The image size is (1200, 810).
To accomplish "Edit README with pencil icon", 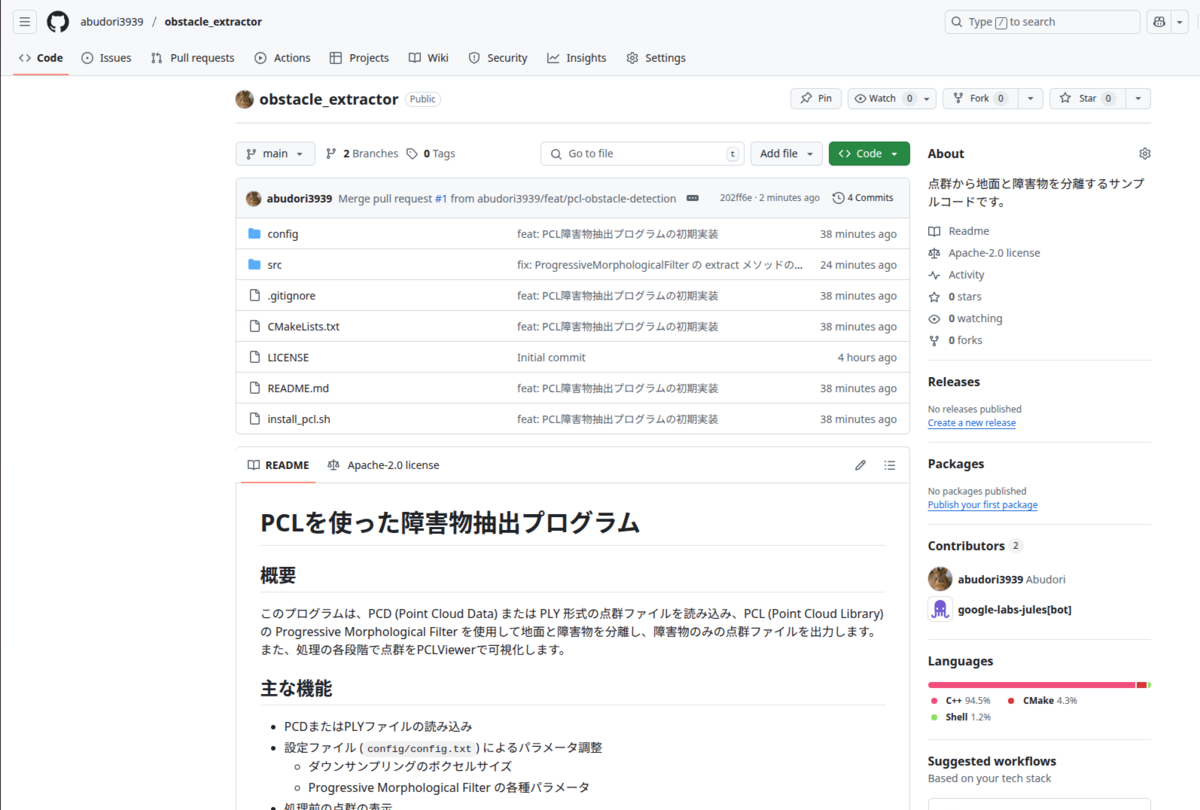I will click(860, 465).
